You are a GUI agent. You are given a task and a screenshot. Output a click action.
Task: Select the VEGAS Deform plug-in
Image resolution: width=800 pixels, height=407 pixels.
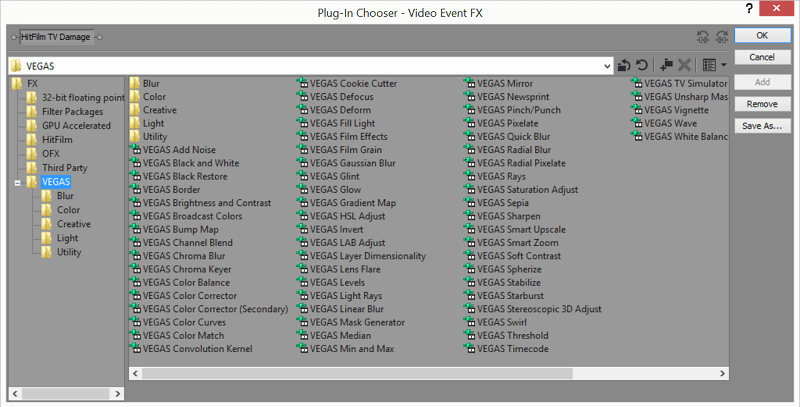click(x=334, y=110)
